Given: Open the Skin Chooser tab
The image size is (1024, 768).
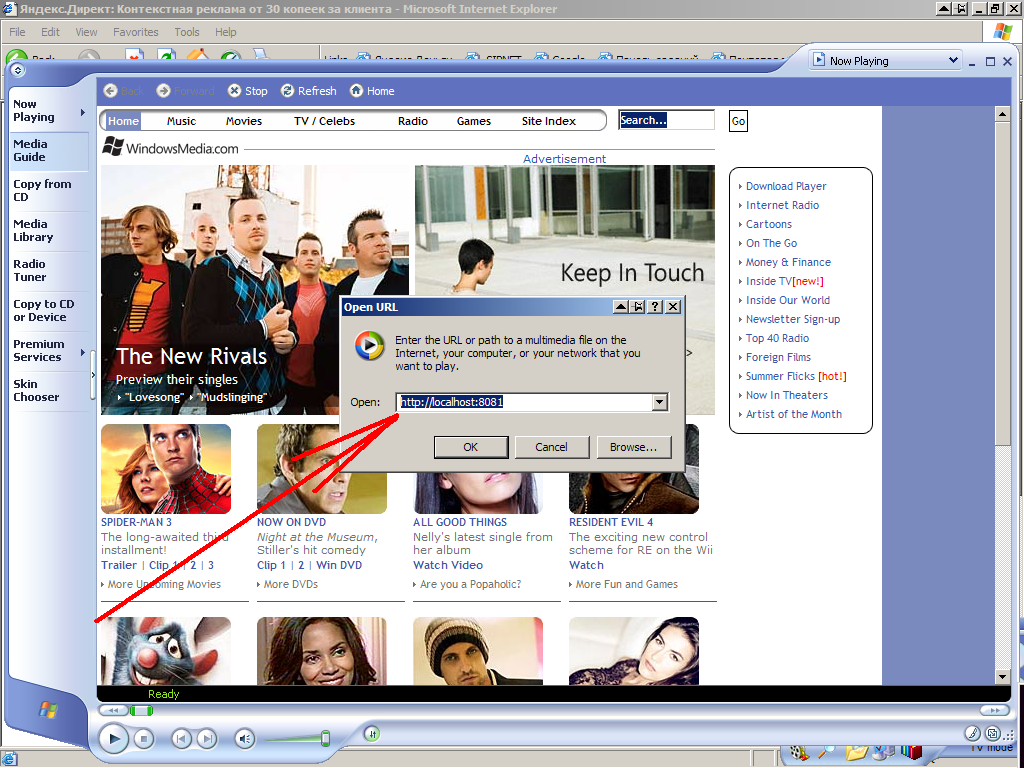Looking at the screenshot, I should 50,391.
